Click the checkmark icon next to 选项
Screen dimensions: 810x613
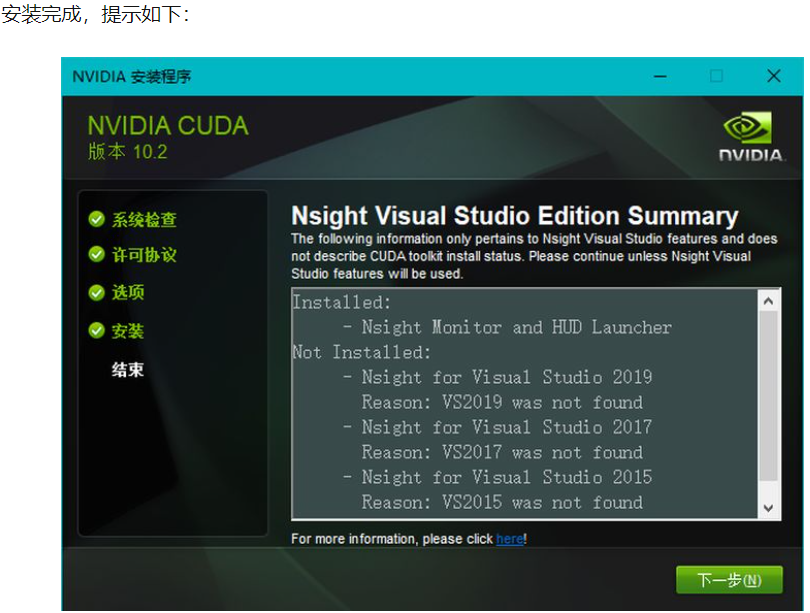click(x=96, y=292)
